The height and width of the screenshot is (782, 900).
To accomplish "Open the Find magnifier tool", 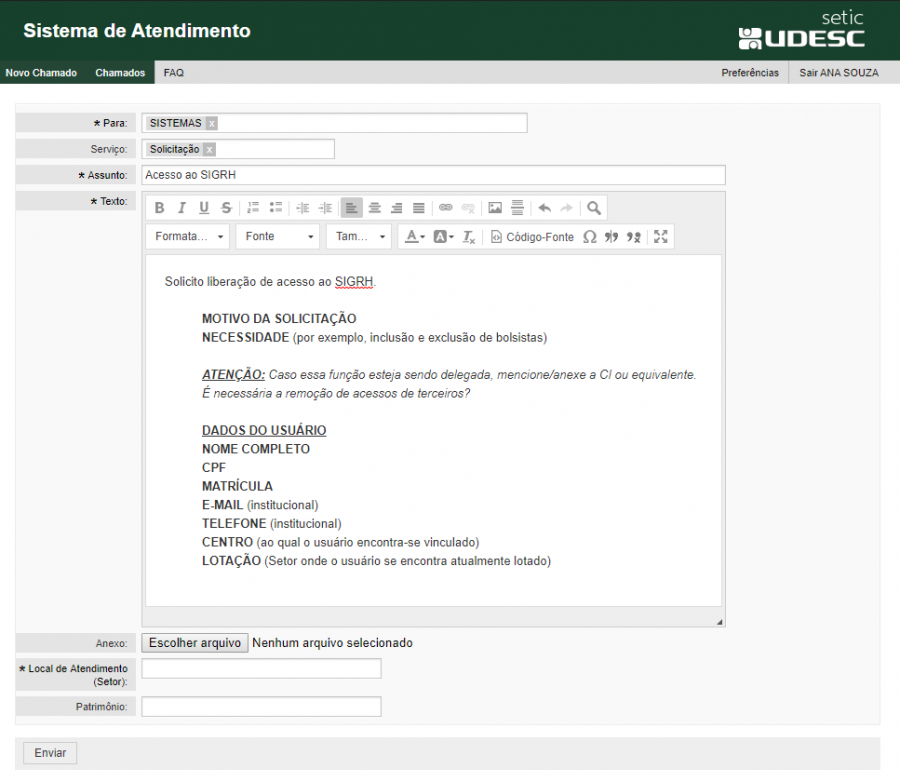I will coord(593,208).
